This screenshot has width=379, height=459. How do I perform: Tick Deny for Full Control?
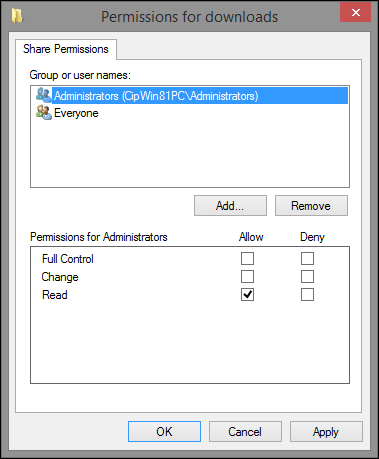coord(307,259)
